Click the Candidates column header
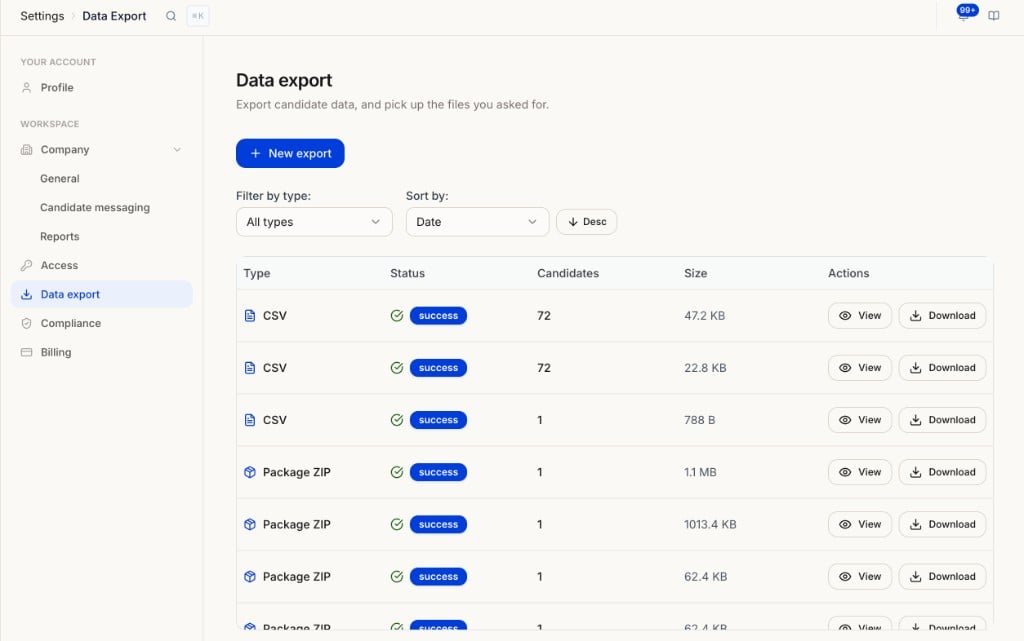Image resolution: width=1024 pixels, height=641 pixels. (x=568, y=274)
